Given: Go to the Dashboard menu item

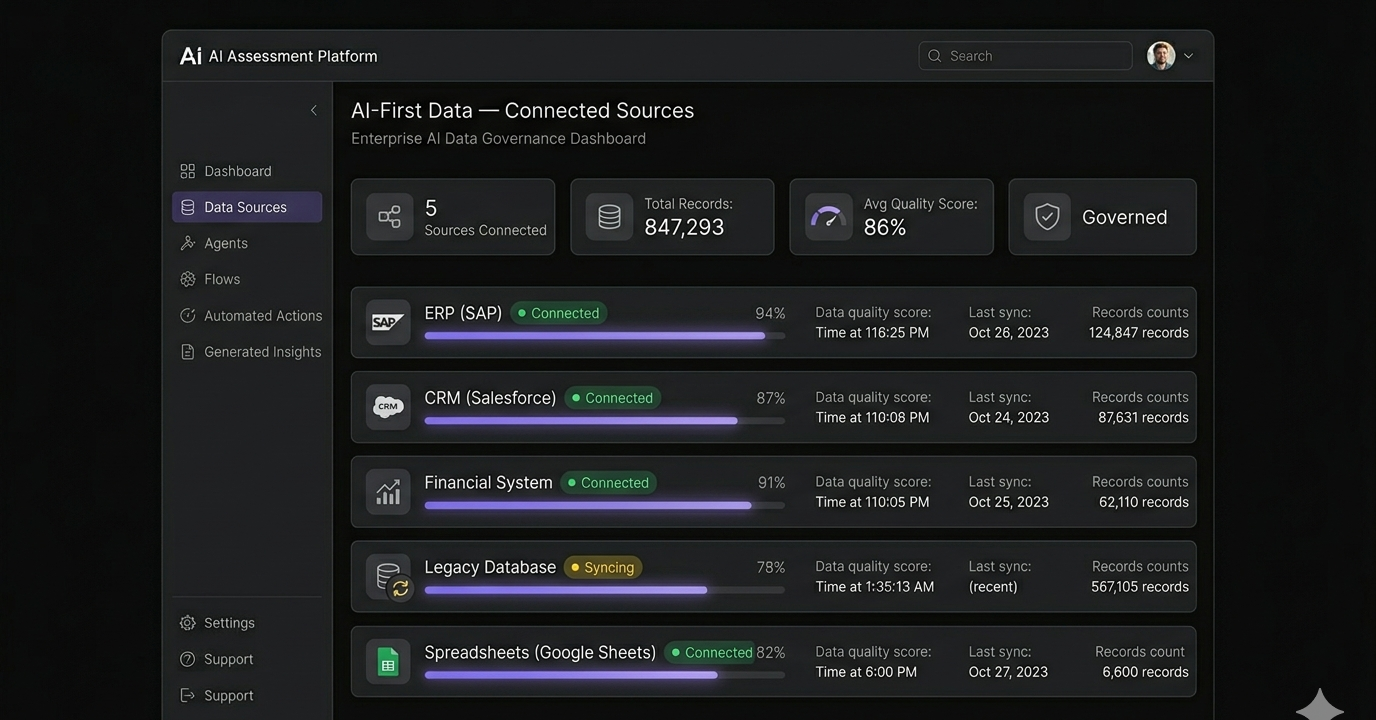Looking at the screenshot, I should [237, 171].
